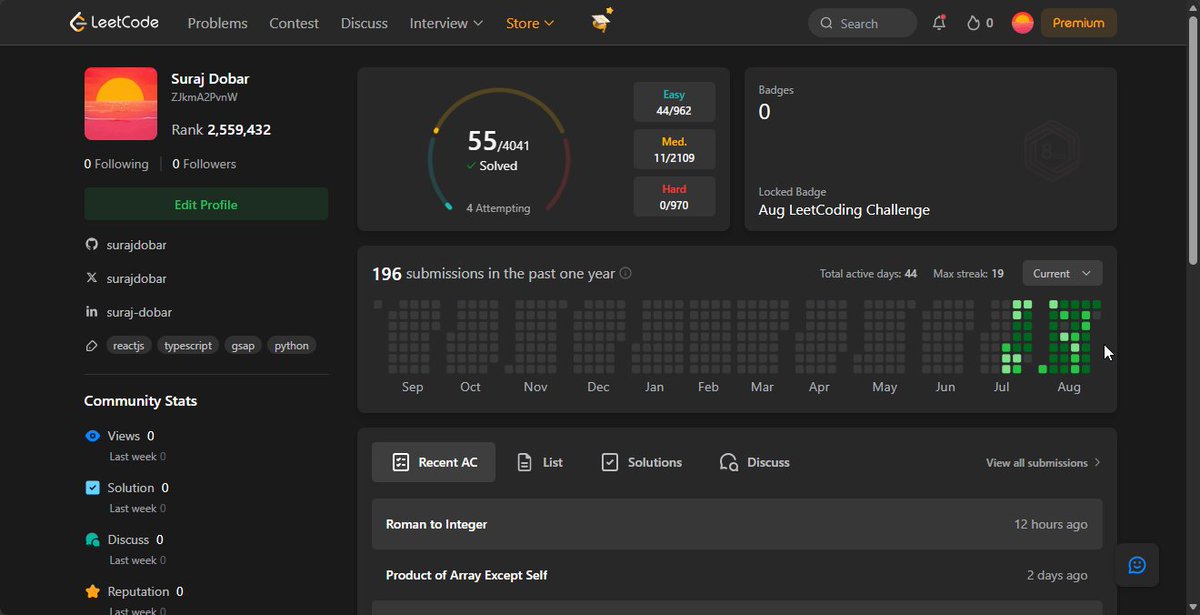Screen dimensions: 1200x615
Task: Click the streak flame icon
Action: click(x=973, y=23)
